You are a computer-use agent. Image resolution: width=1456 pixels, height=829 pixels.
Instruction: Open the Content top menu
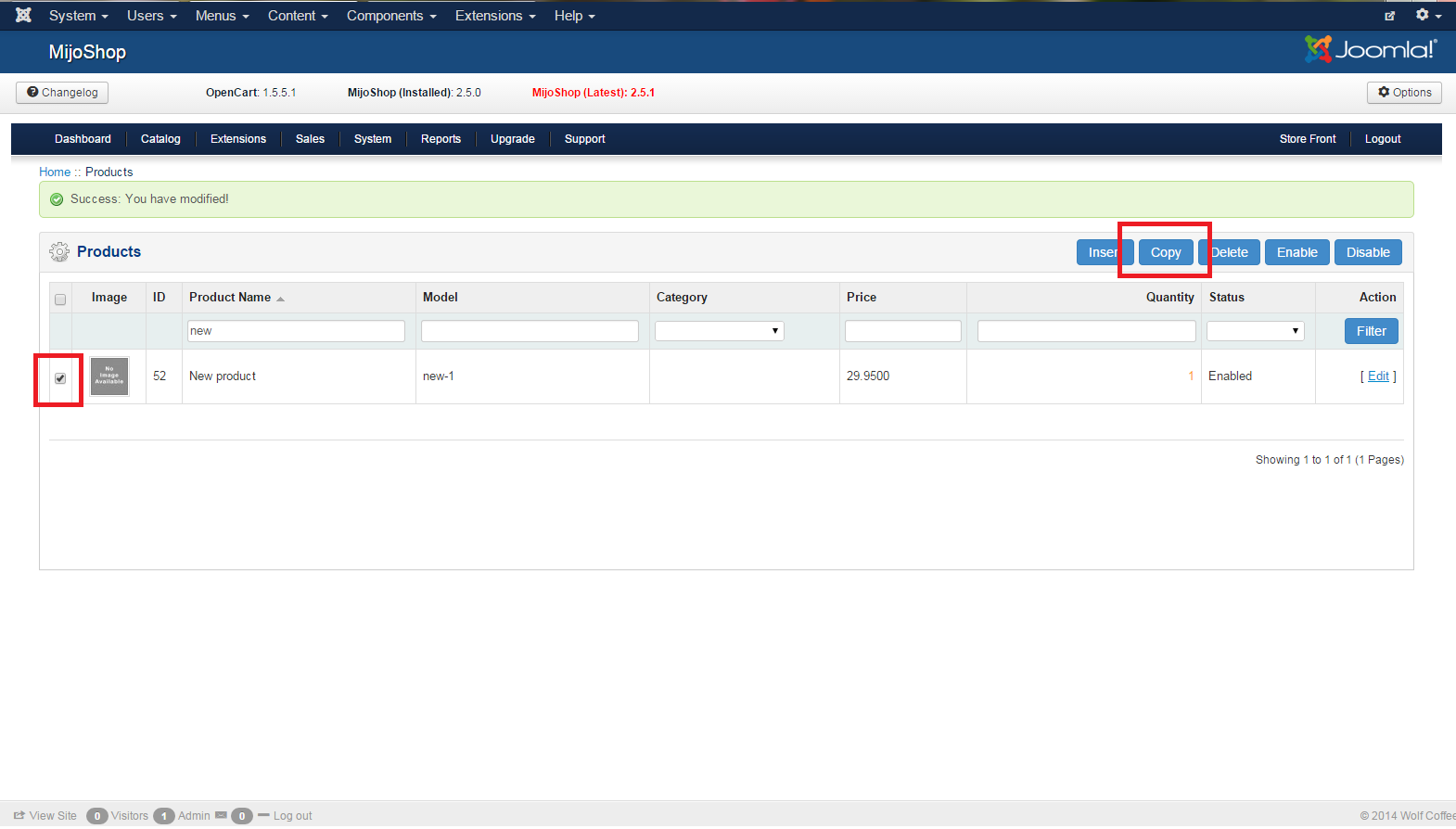(x=298, y=16)
